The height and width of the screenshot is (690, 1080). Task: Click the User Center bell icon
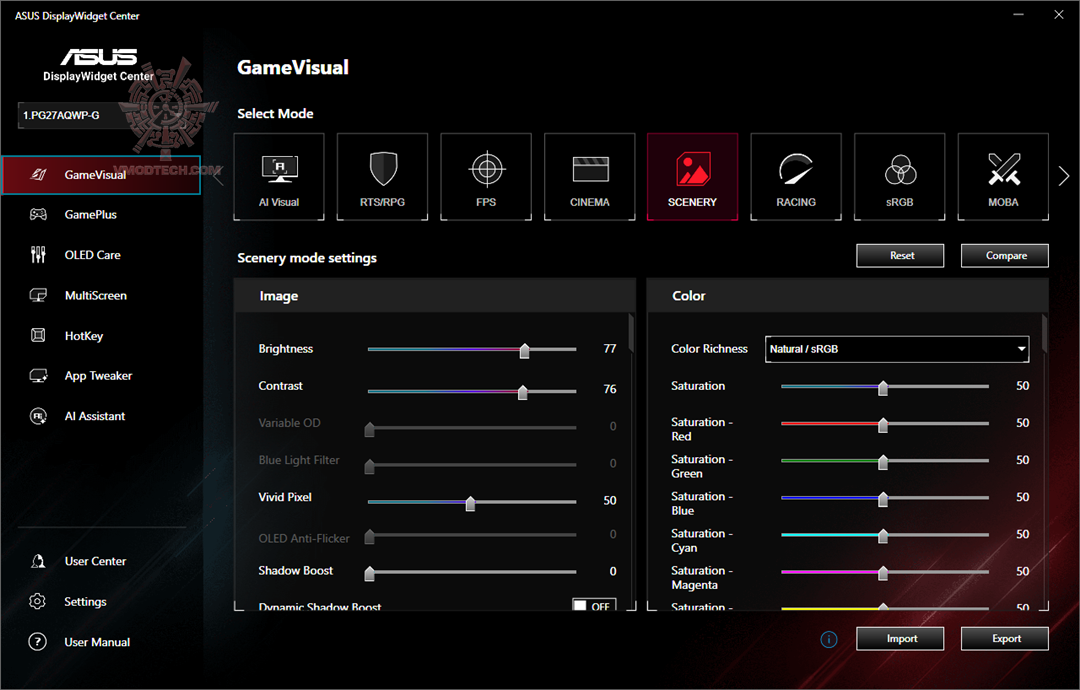click(x=39, y=561)
